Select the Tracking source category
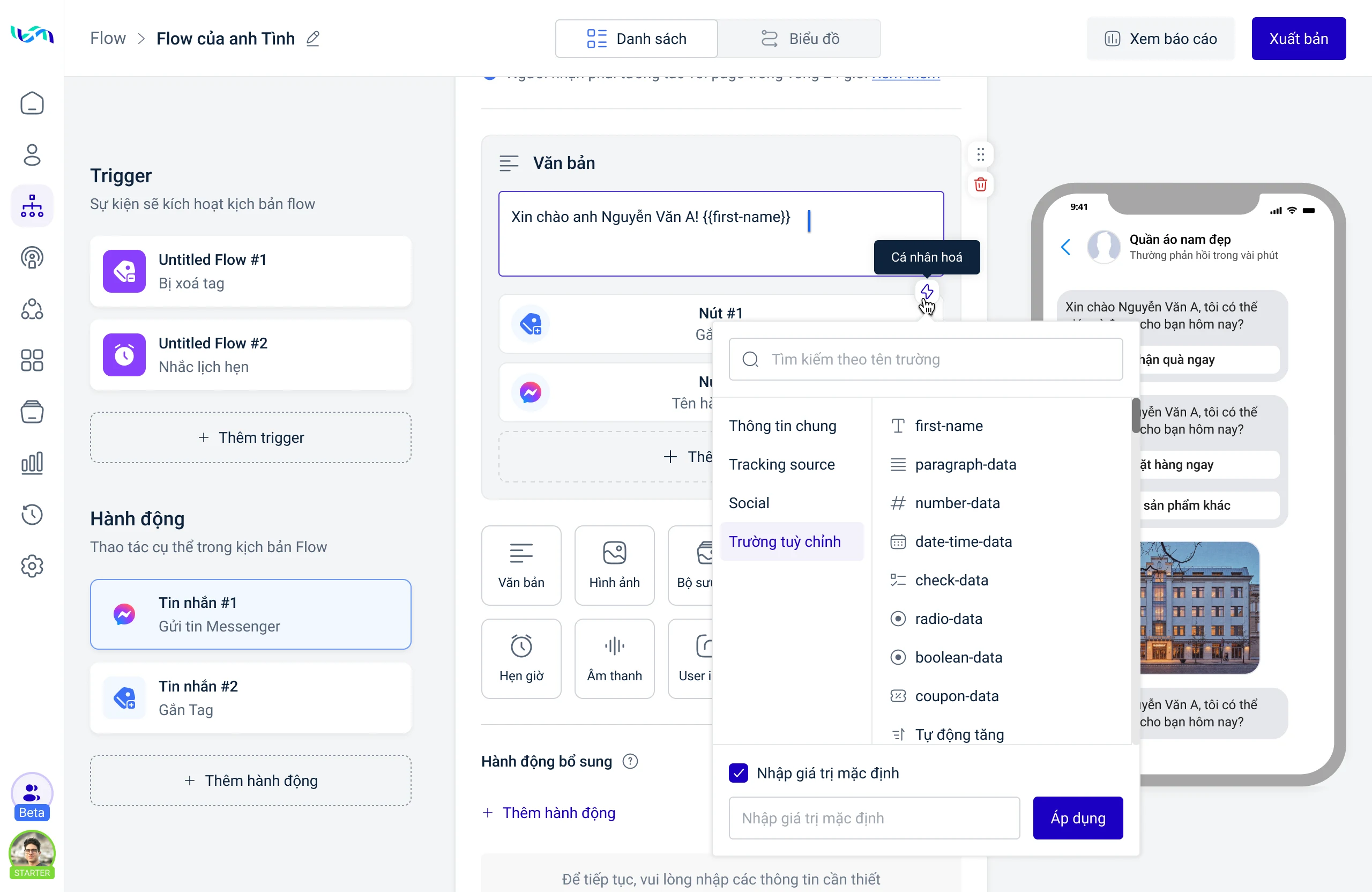The height and width of the screenshot is (892, 1372). (781, 464)
